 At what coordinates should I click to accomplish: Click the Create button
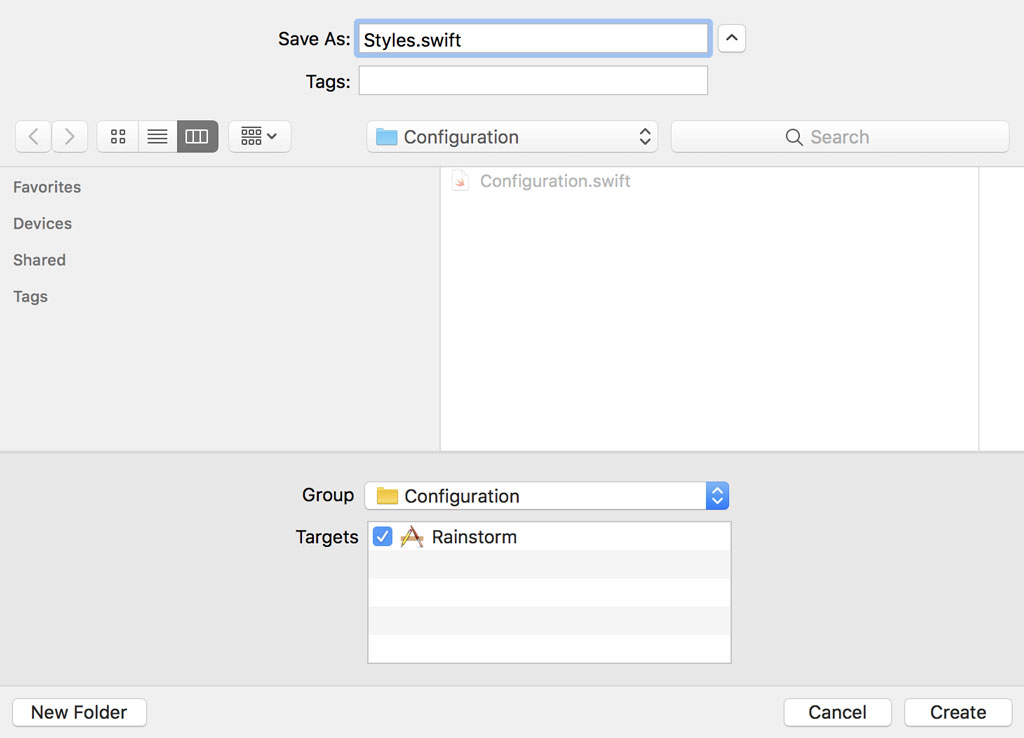957,712
